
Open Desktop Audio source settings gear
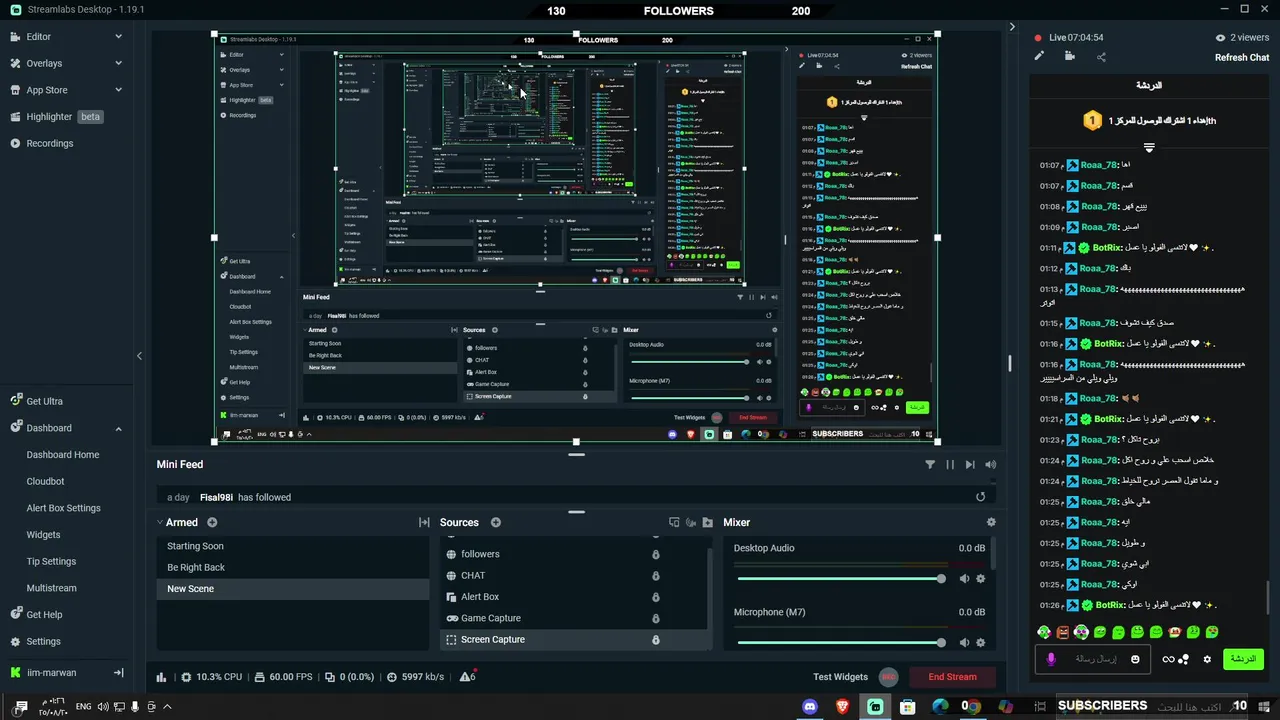(980, 579)
